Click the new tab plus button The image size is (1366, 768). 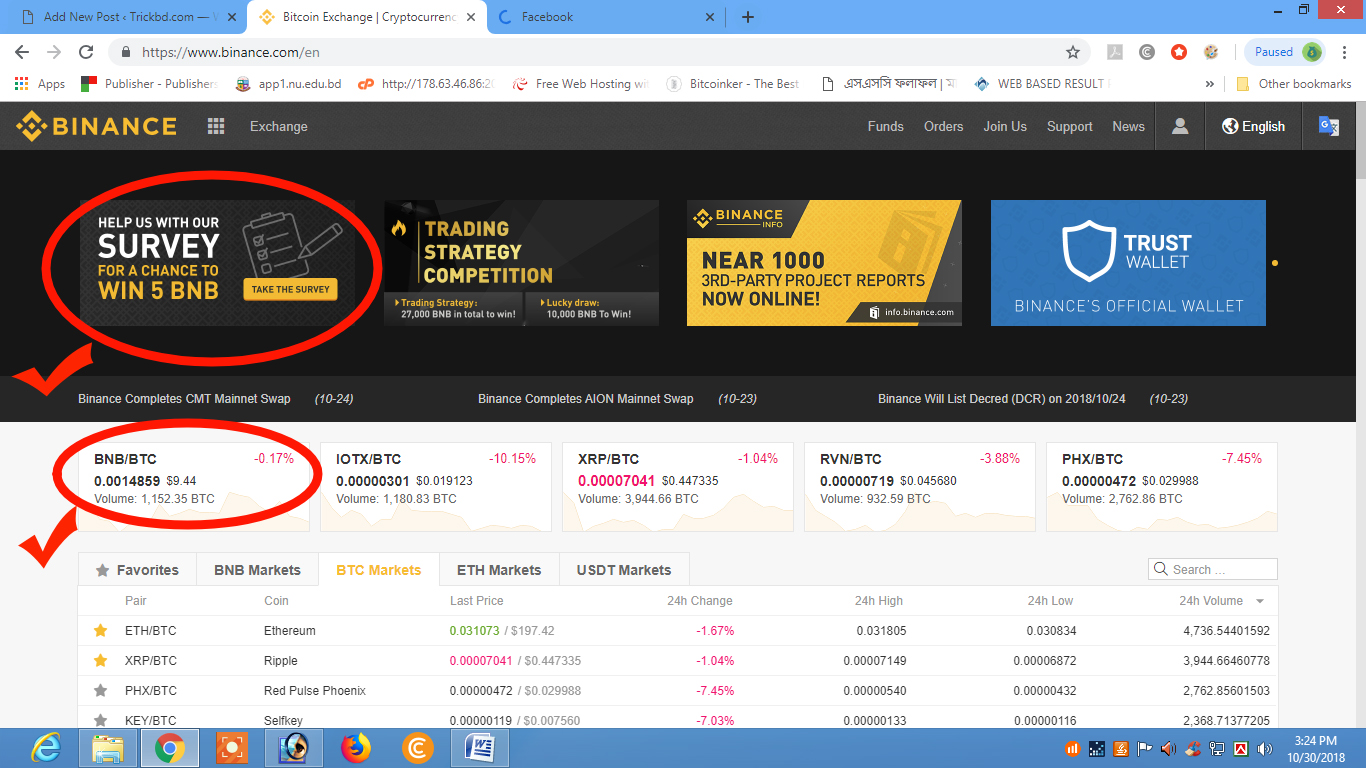click(748, 17)
